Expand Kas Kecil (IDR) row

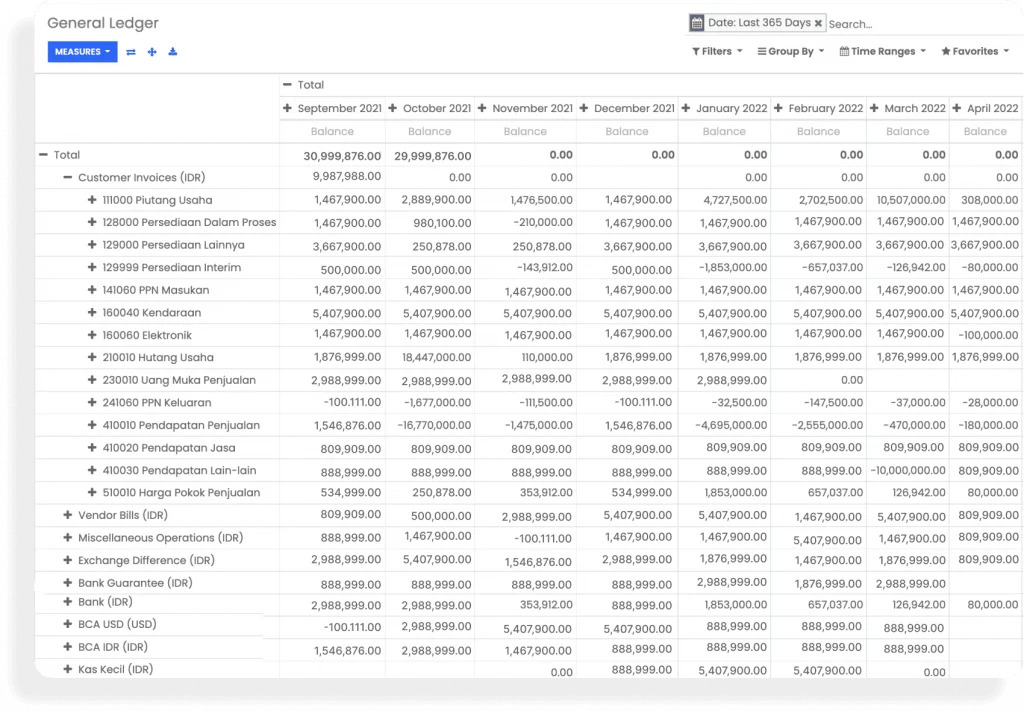click(67, 669)
